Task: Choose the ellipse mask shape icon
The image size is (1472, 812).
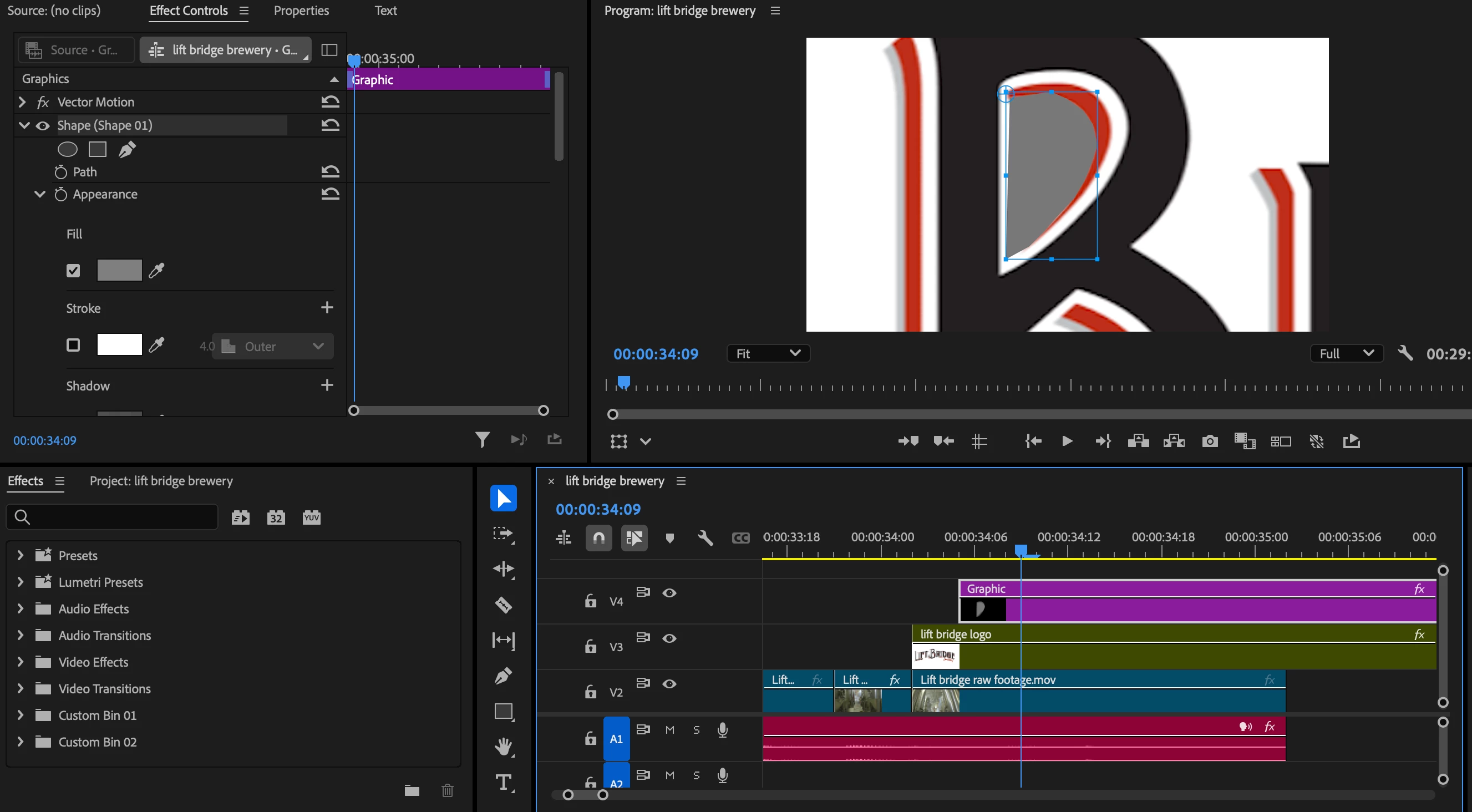Action: [x=68, y=149]
